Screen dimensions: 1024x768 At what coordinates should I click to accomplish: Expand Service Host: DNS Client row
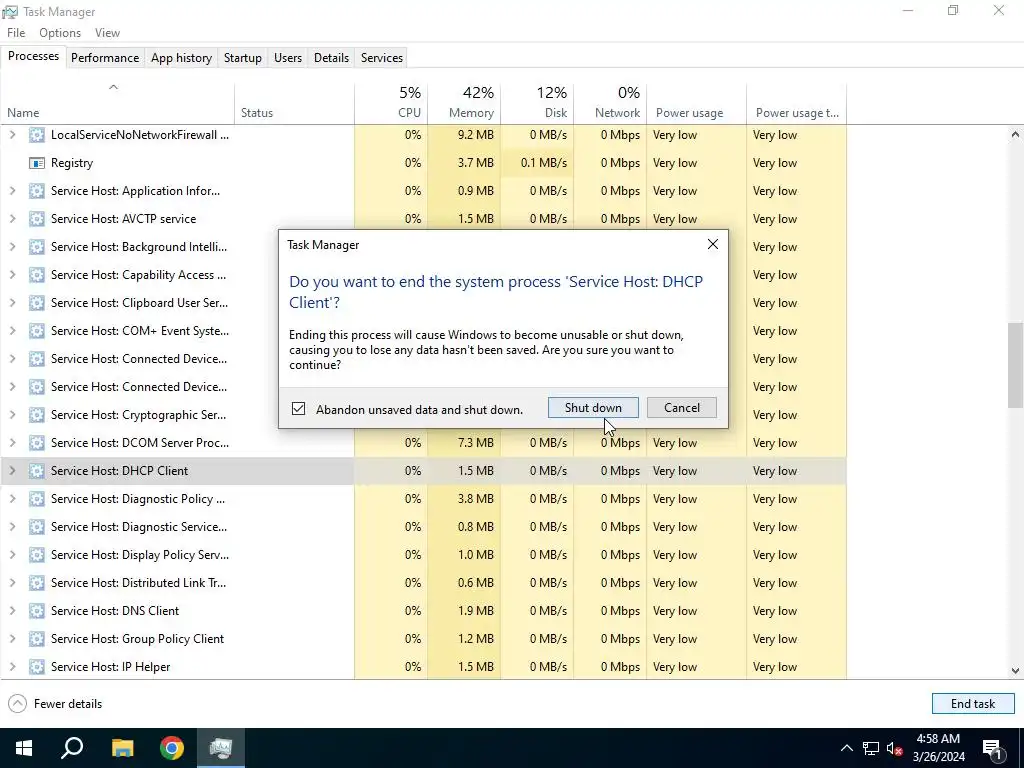point(12,611)
